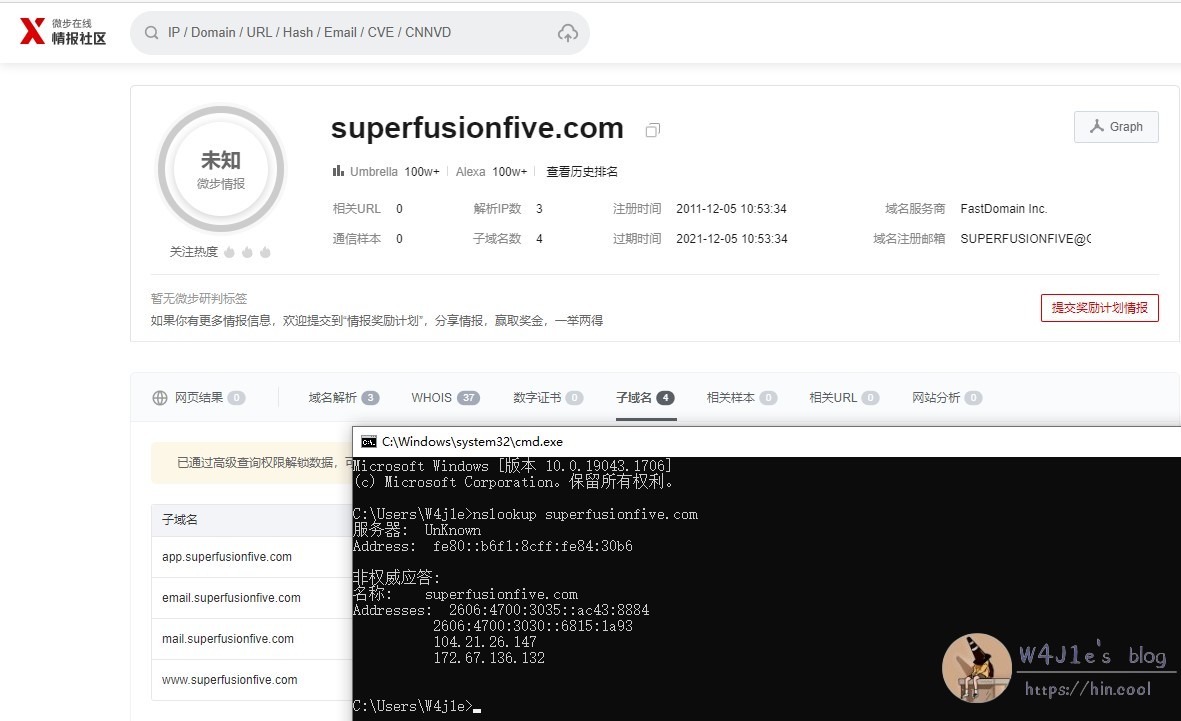This screenshot has width=1181, height=721.
Task: Open the 数字证书 tab
Action: pos(548,398)
